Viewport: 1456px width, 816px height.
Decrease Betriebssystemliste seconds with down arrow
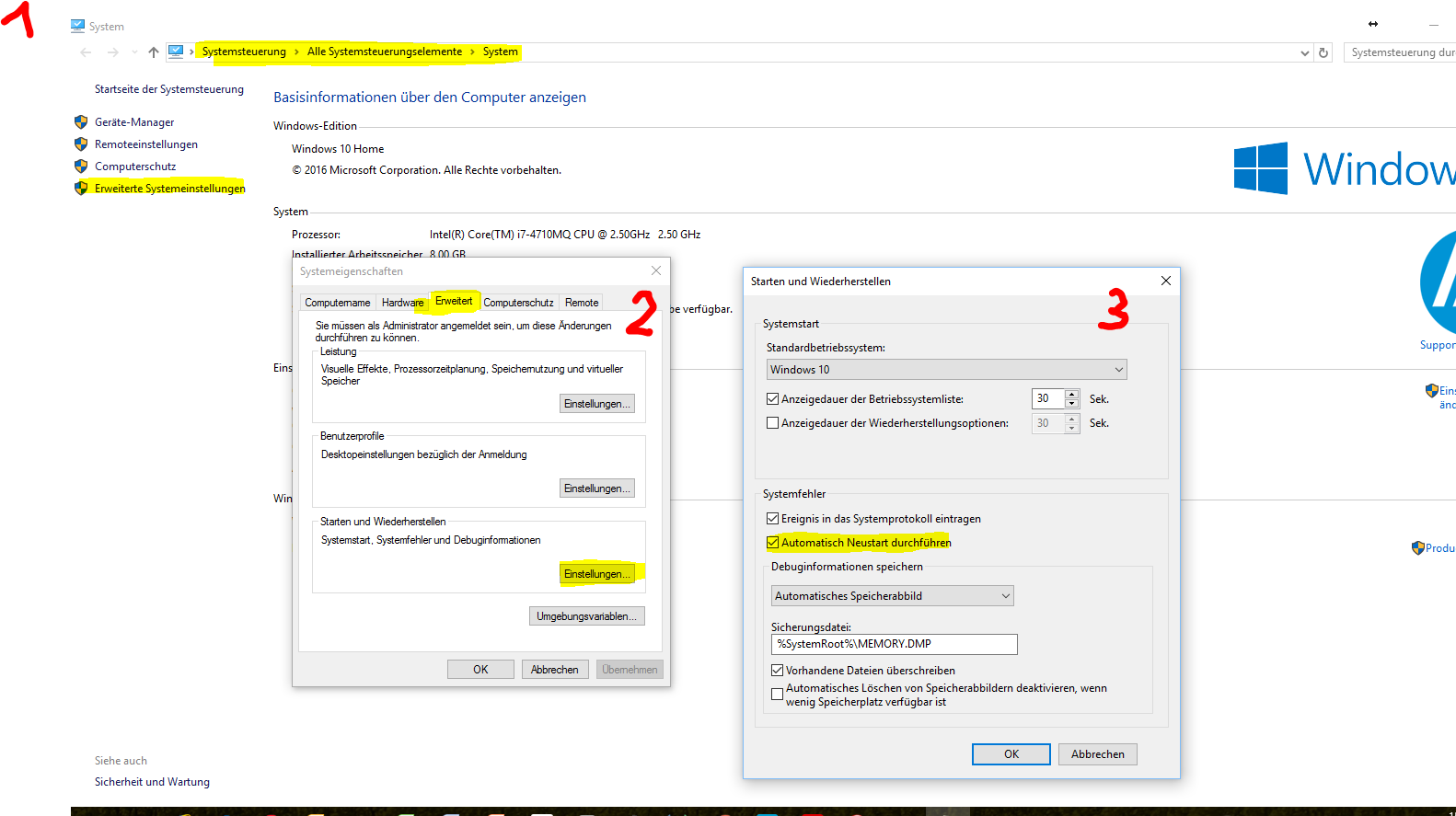click(1071, 404)
